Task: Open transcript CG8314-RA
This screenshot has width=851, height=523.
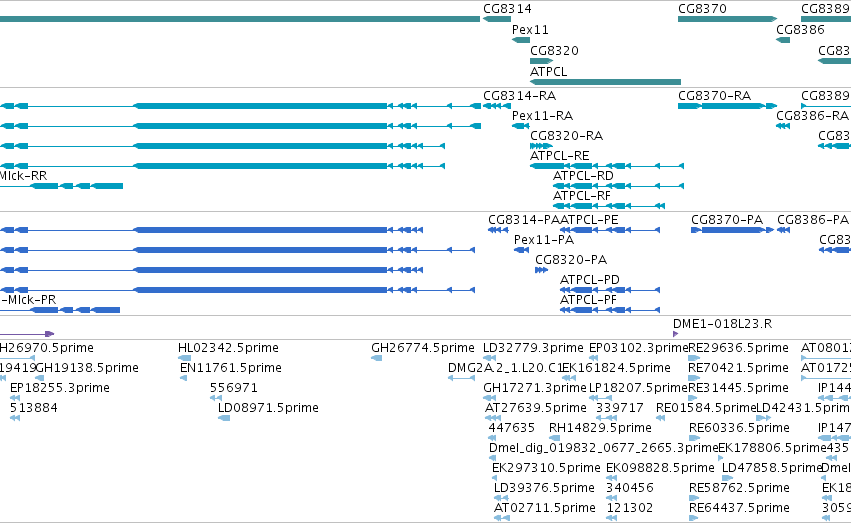Action: [519, 96]
